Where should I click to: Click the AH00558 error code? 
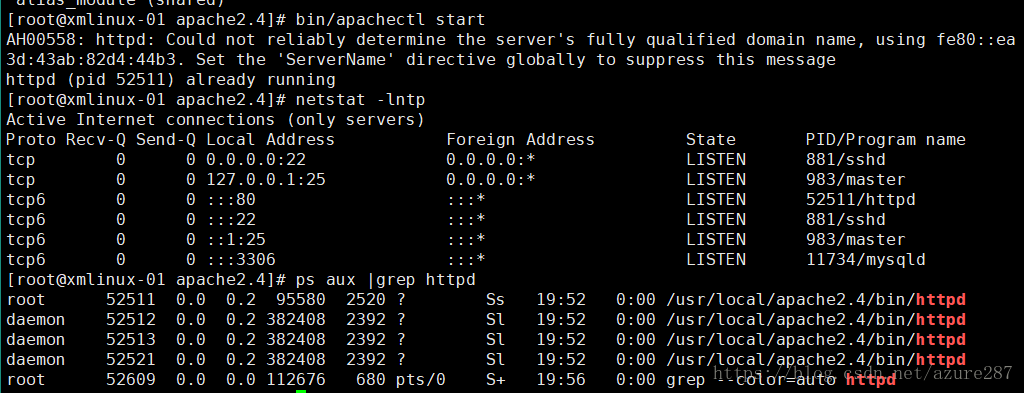[x=41, y=40]
